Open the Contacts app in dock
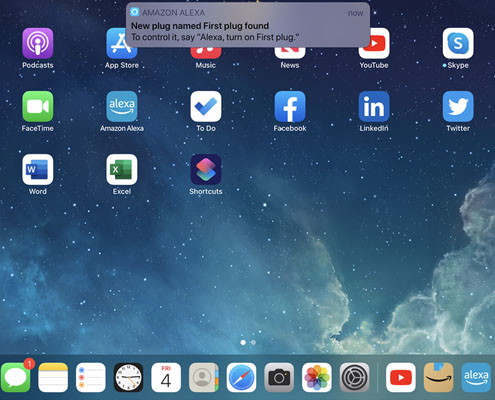This screenshot has height=400, width=495. click(x=204, y=378)
